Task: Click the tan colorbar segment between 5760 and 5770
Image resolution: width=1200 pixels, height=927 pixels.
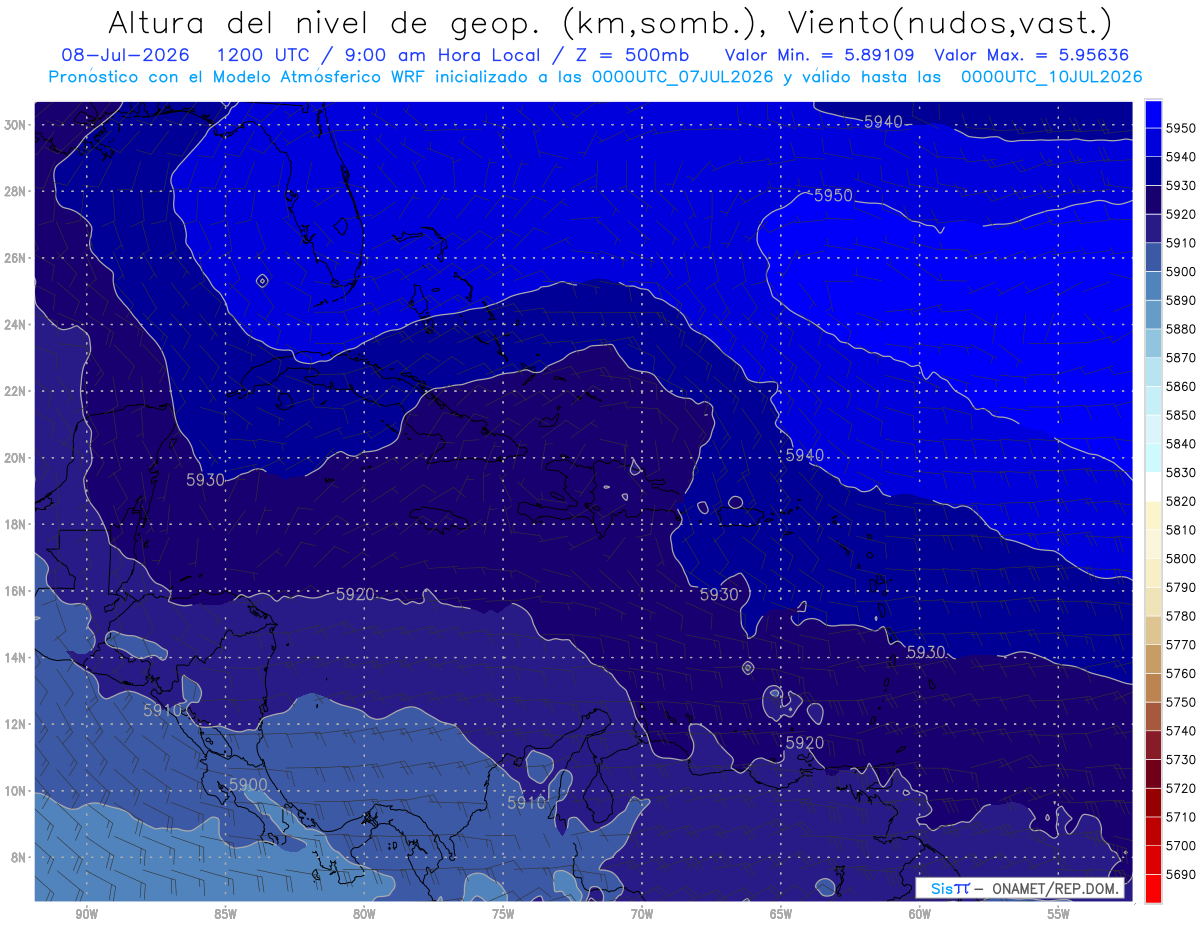Action: tap(1153, 659)
